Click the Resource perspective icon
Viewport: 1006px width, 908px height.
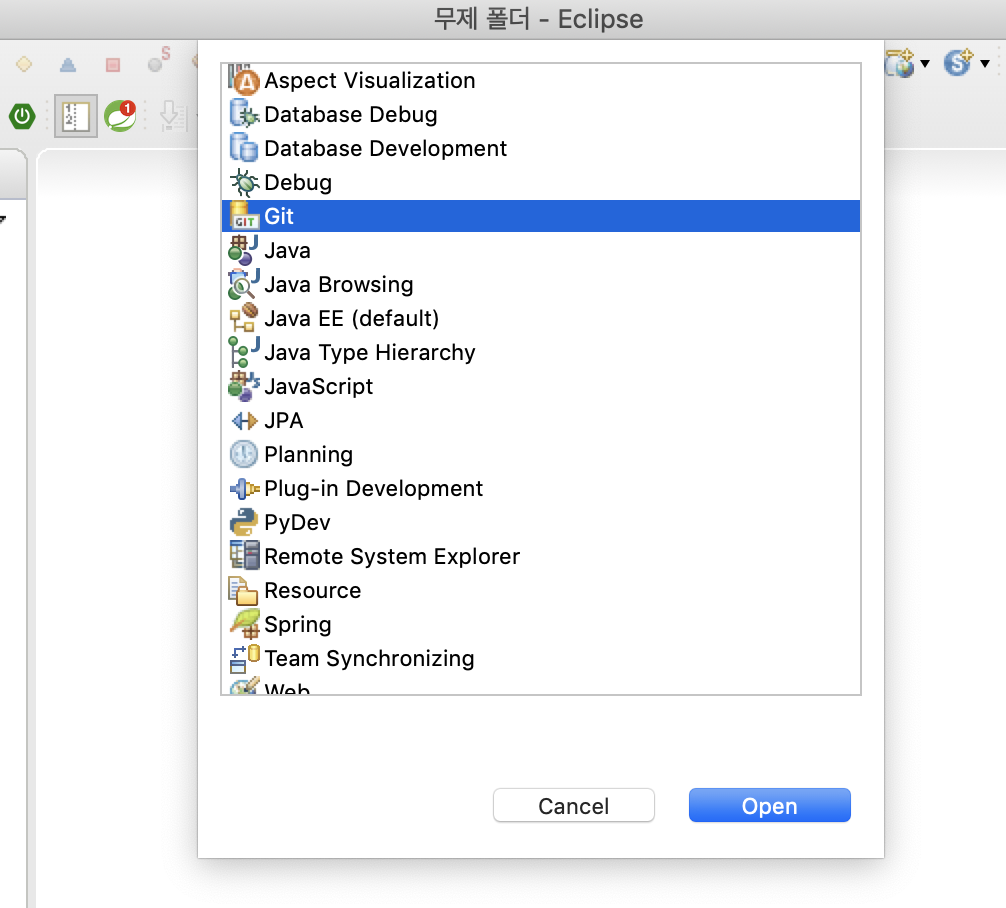tap(244, 590)
